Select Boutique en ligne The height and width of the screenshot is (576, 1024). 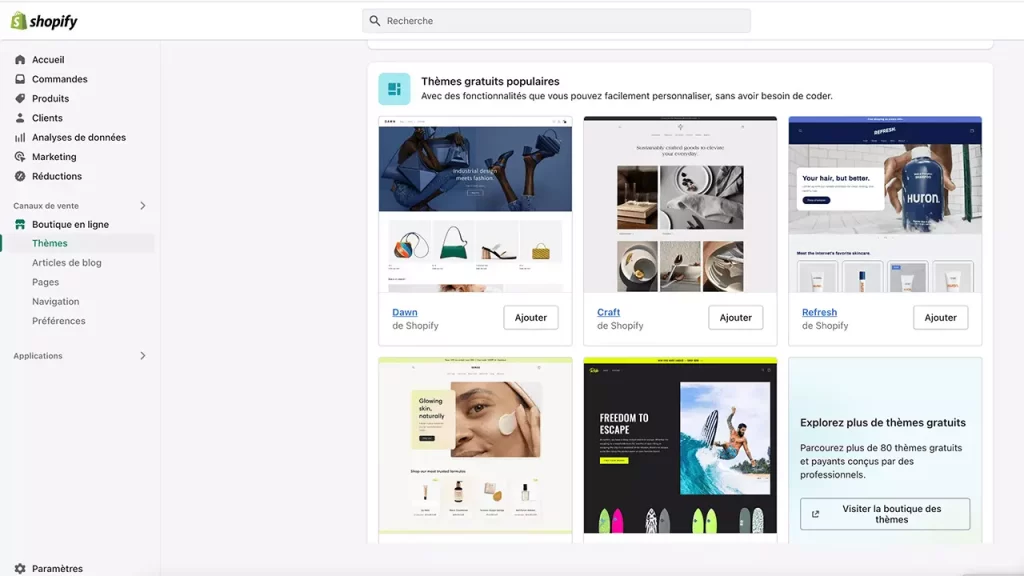point(71,225)
